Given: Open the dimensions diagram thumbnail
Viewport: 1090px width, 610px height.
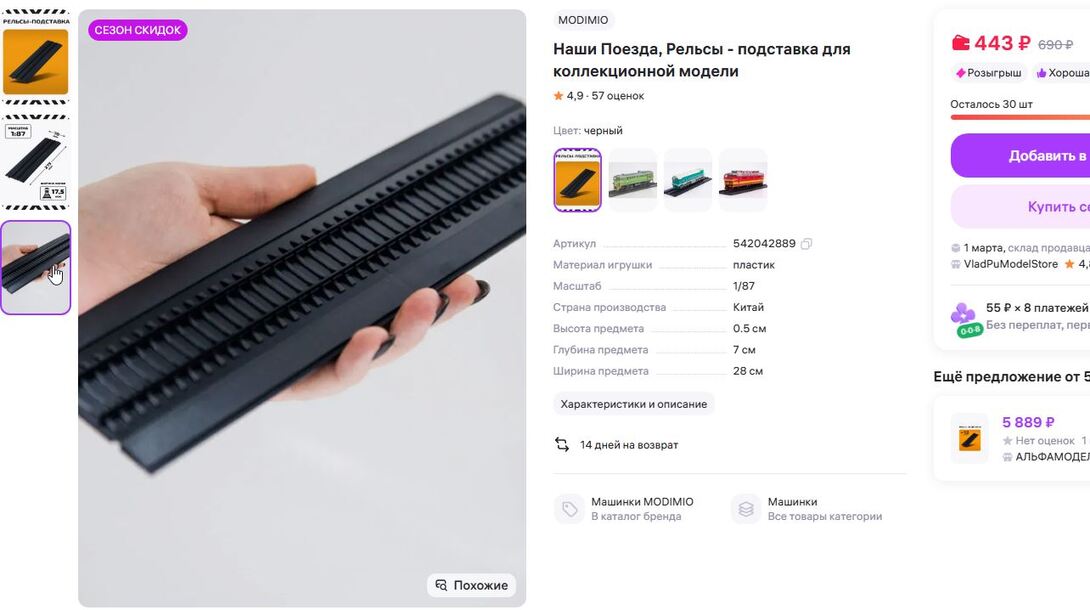Looking at the screenshot, I should coord(35,163).
